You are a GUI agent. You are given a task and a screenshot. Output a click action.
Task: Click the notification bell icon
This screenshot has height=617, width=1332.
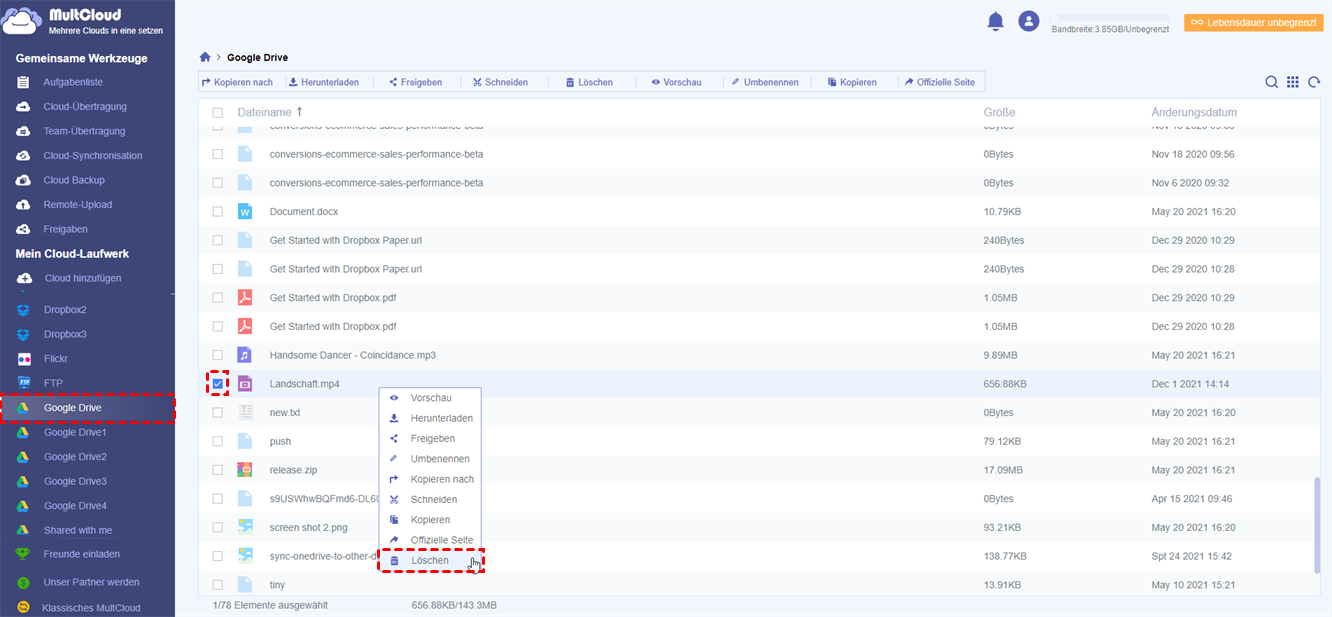pyautogui.click(x=995, y=21)
